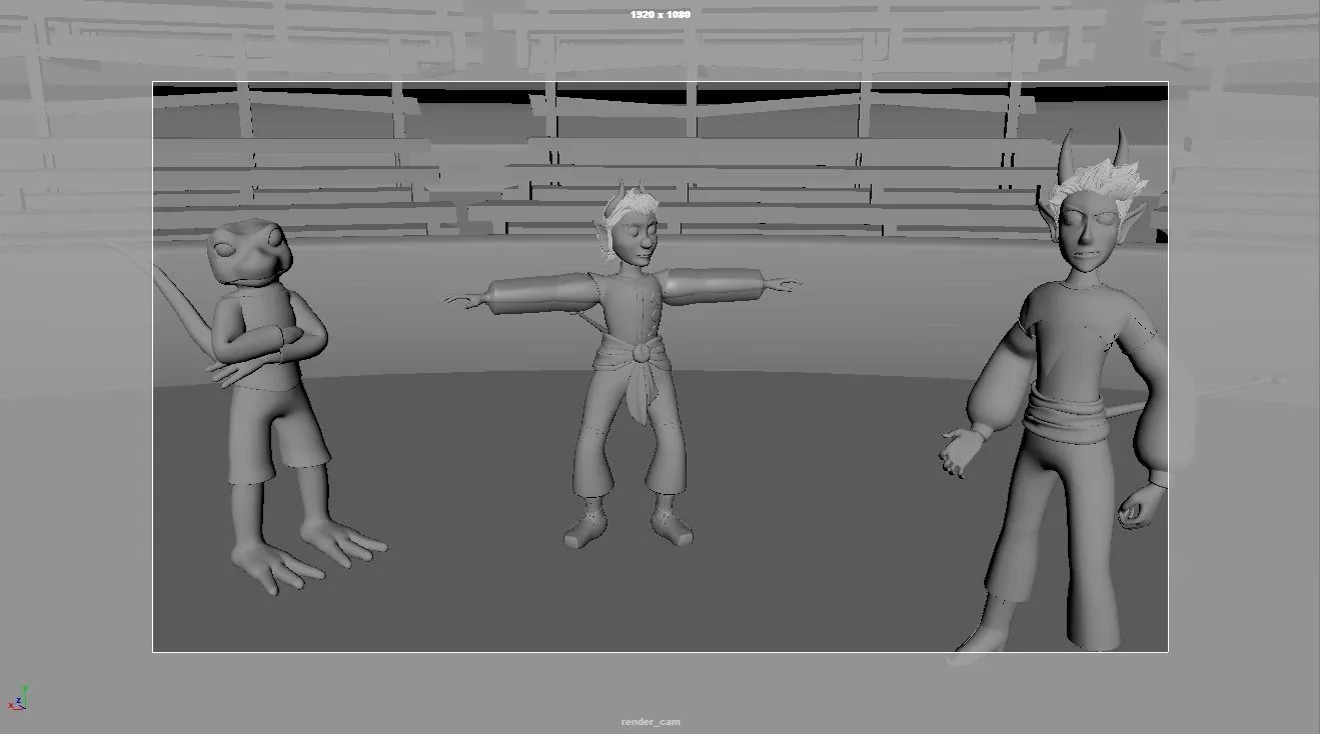Click the XYZ axis orientation gizmo
Screen dimensions: 1320x734
19,699
